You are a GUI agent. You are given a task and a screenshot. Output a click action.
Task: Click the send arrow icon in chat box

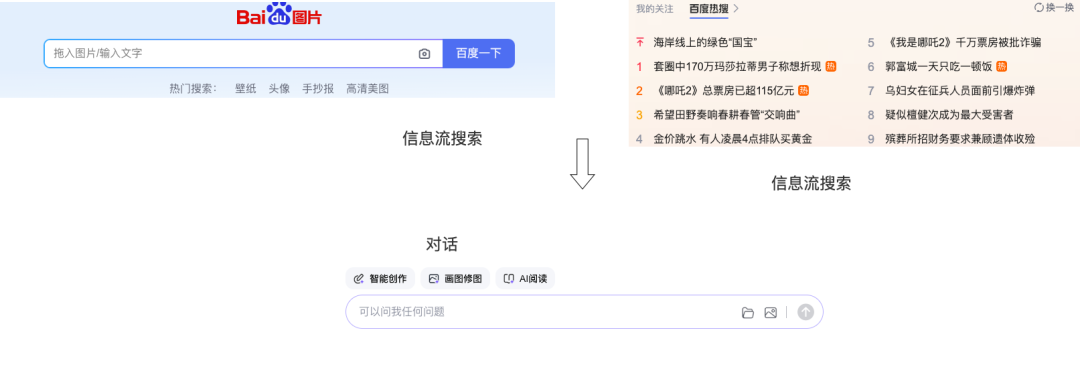coord(805,312)
